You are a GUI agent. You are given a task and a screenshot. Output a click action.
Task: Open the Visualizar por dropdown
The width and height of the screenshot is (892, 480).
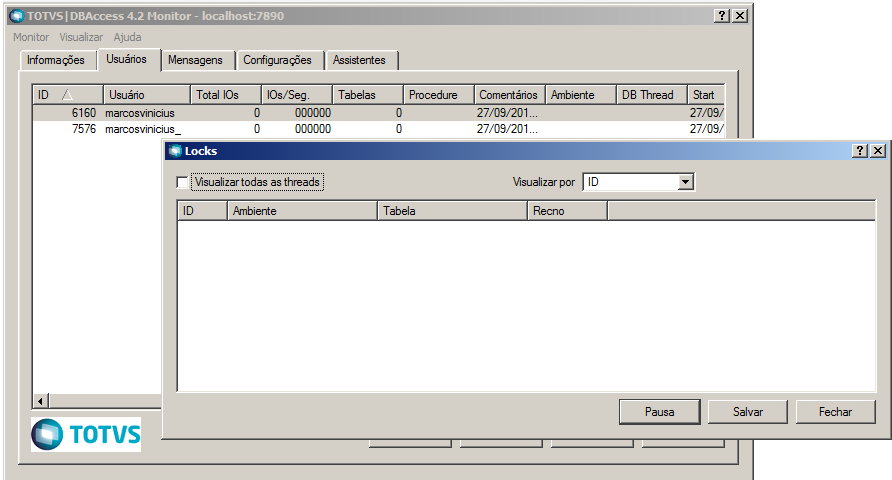685,182
